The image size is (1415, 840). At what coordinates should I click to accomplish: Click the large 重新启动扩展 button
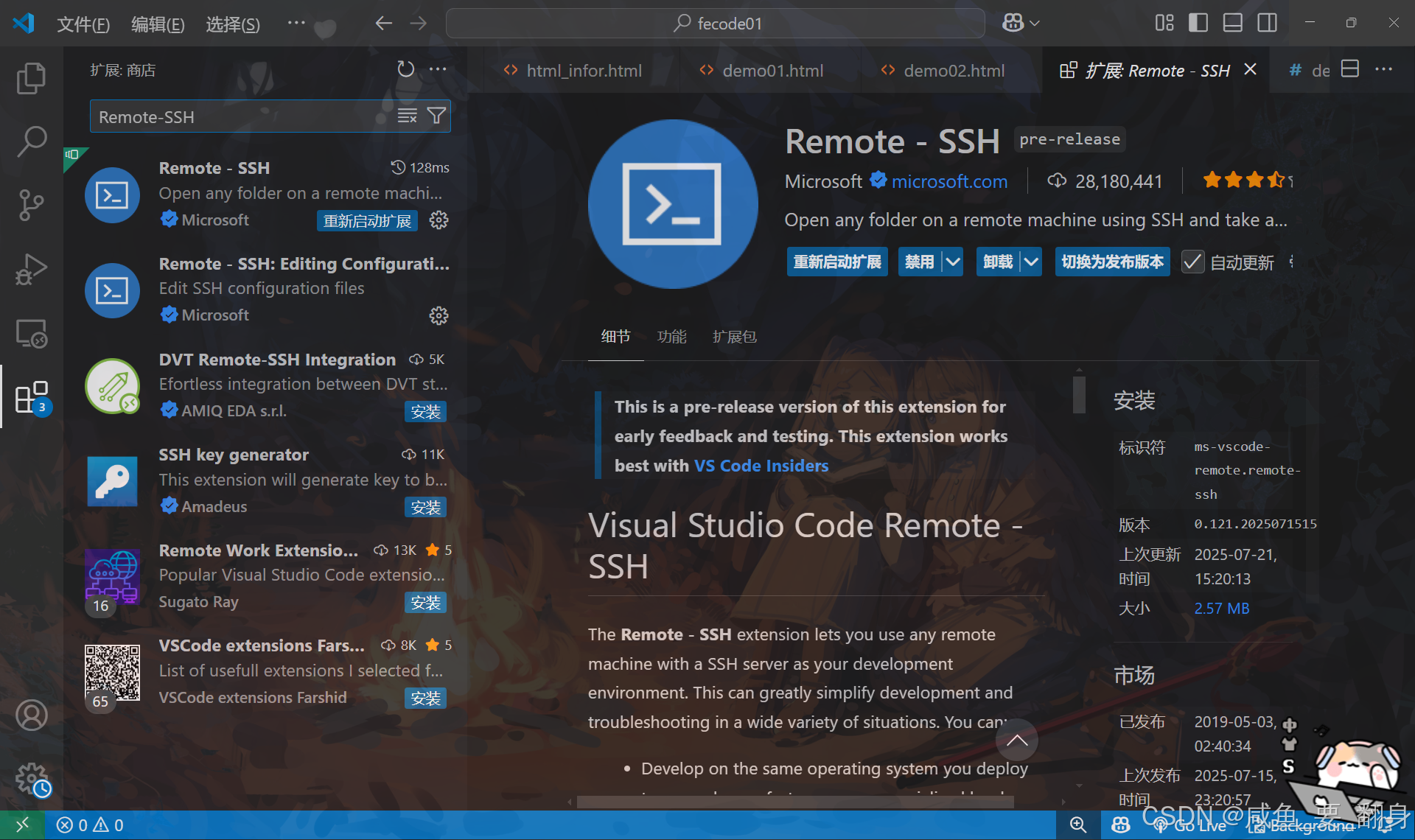pyautogui.click(x=837, y=262)
